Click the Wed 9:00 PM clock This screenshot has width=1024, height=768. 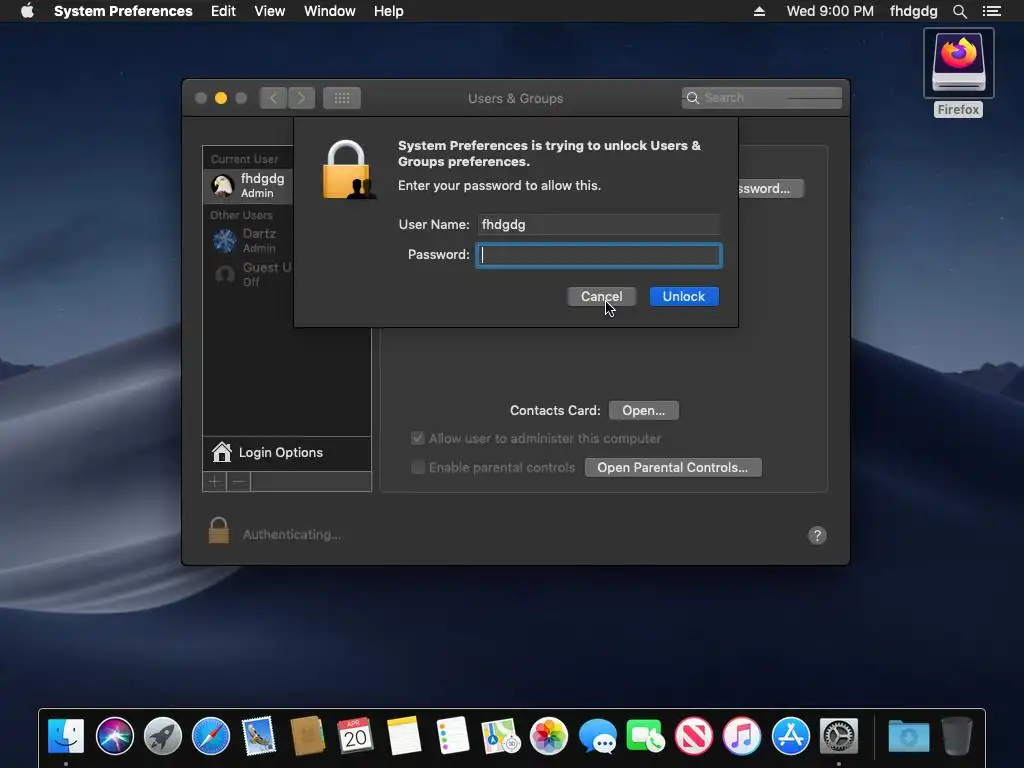[829, 11]
